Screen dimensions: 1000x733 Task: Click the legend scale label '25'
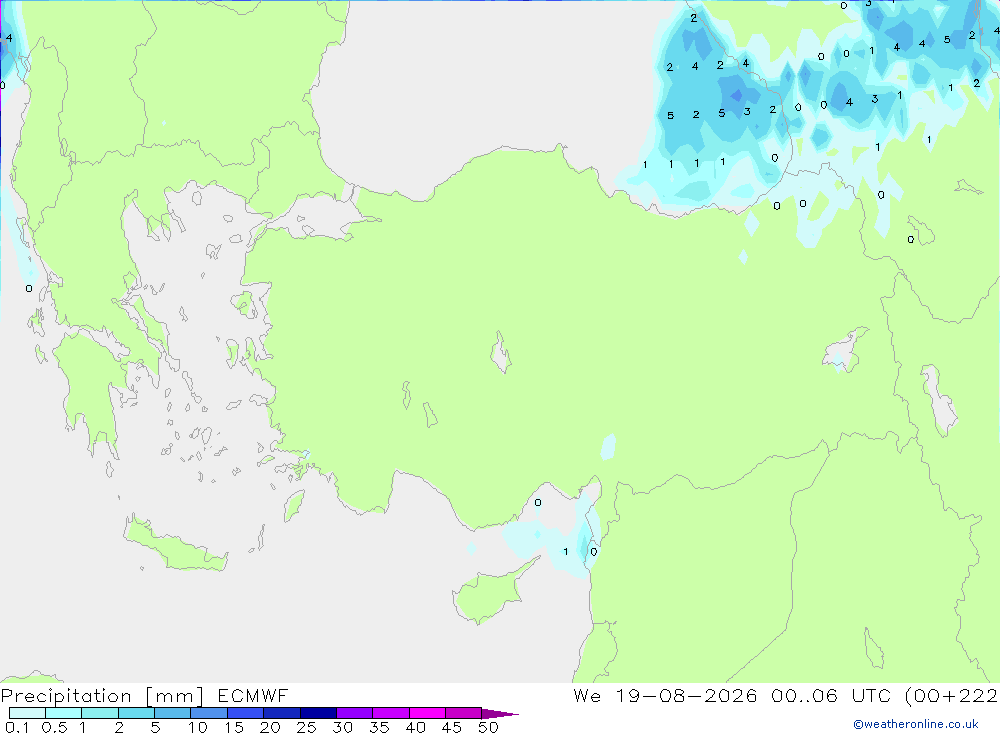(306, 727)
